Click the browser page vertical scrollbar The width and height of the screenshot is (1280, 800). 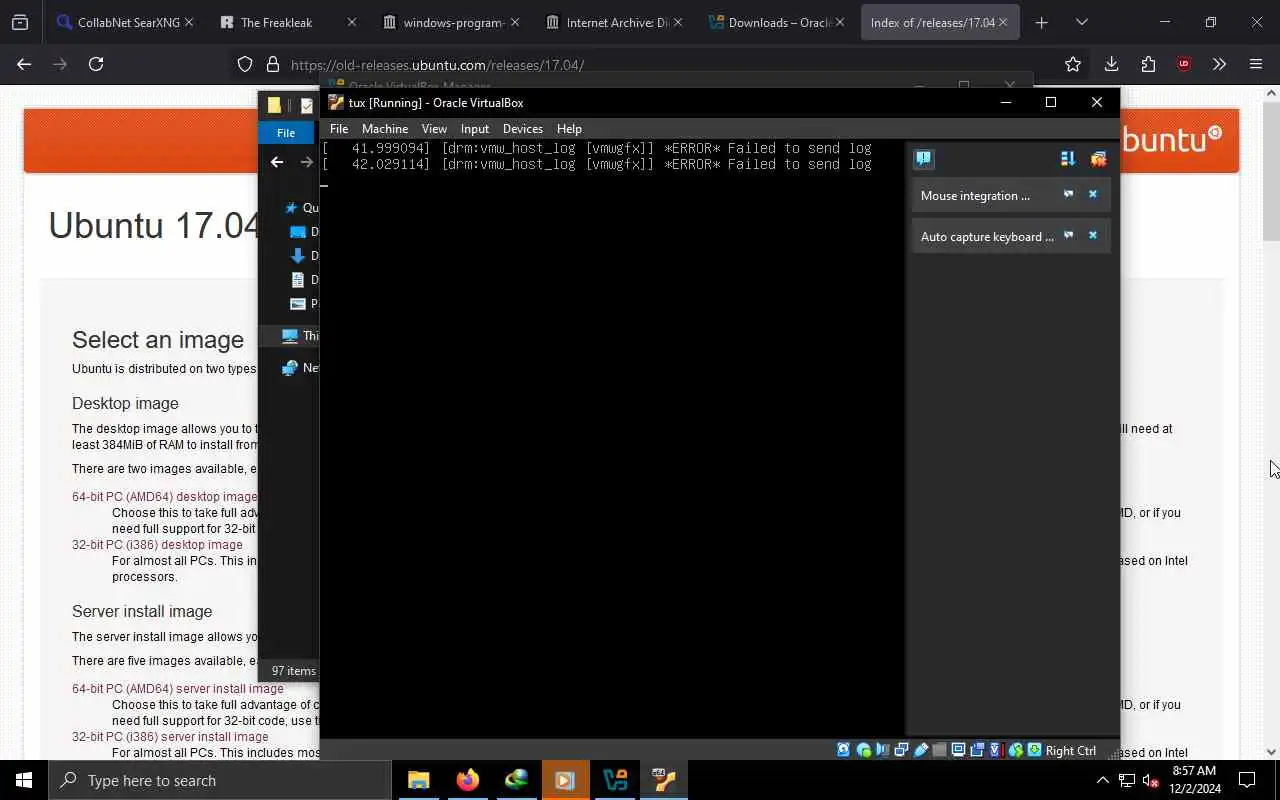click(1271, 170)
